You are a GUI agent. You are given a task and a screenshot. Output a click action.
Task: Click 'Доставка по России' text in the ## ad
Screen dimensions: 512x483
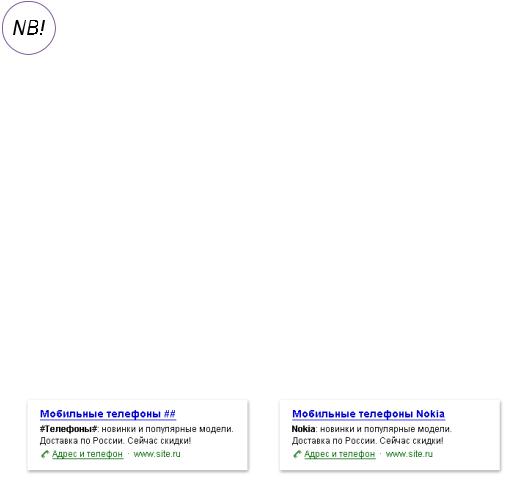point(82,441)
